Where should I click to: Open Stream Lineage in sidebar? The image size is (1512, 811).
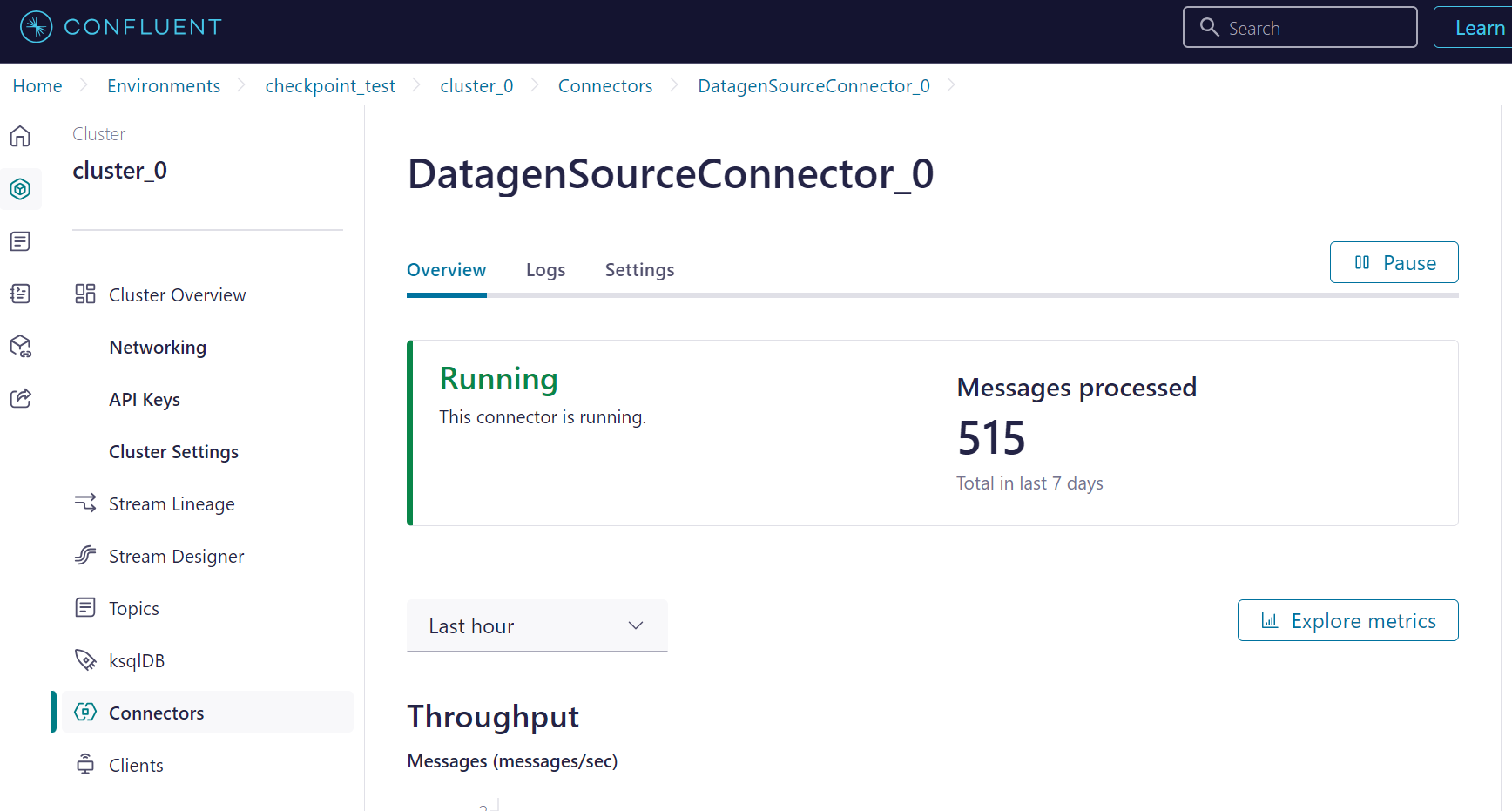(172, 504)
